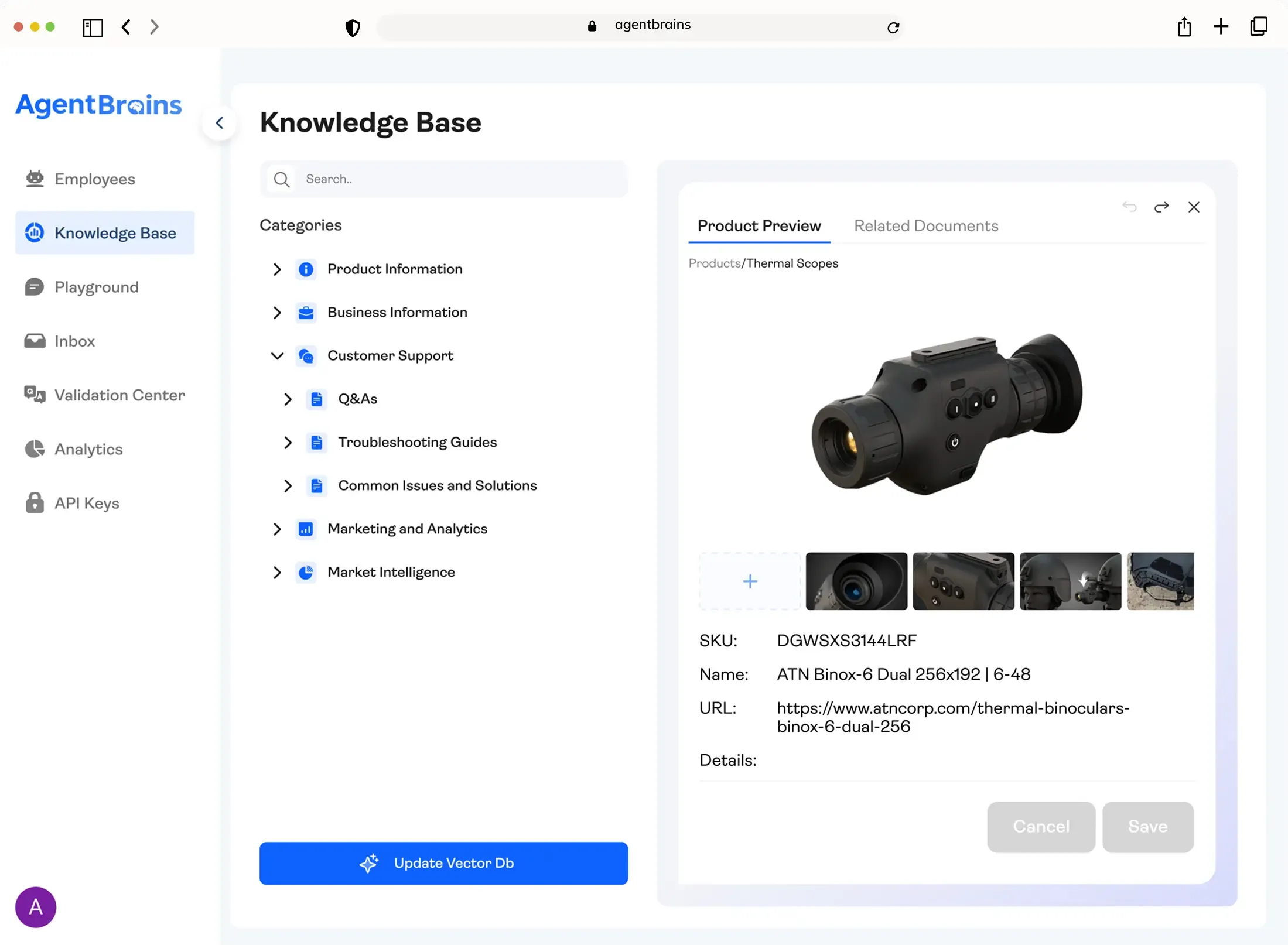
Task: Open the Playground chat icon
Action: tap(35, 287)
